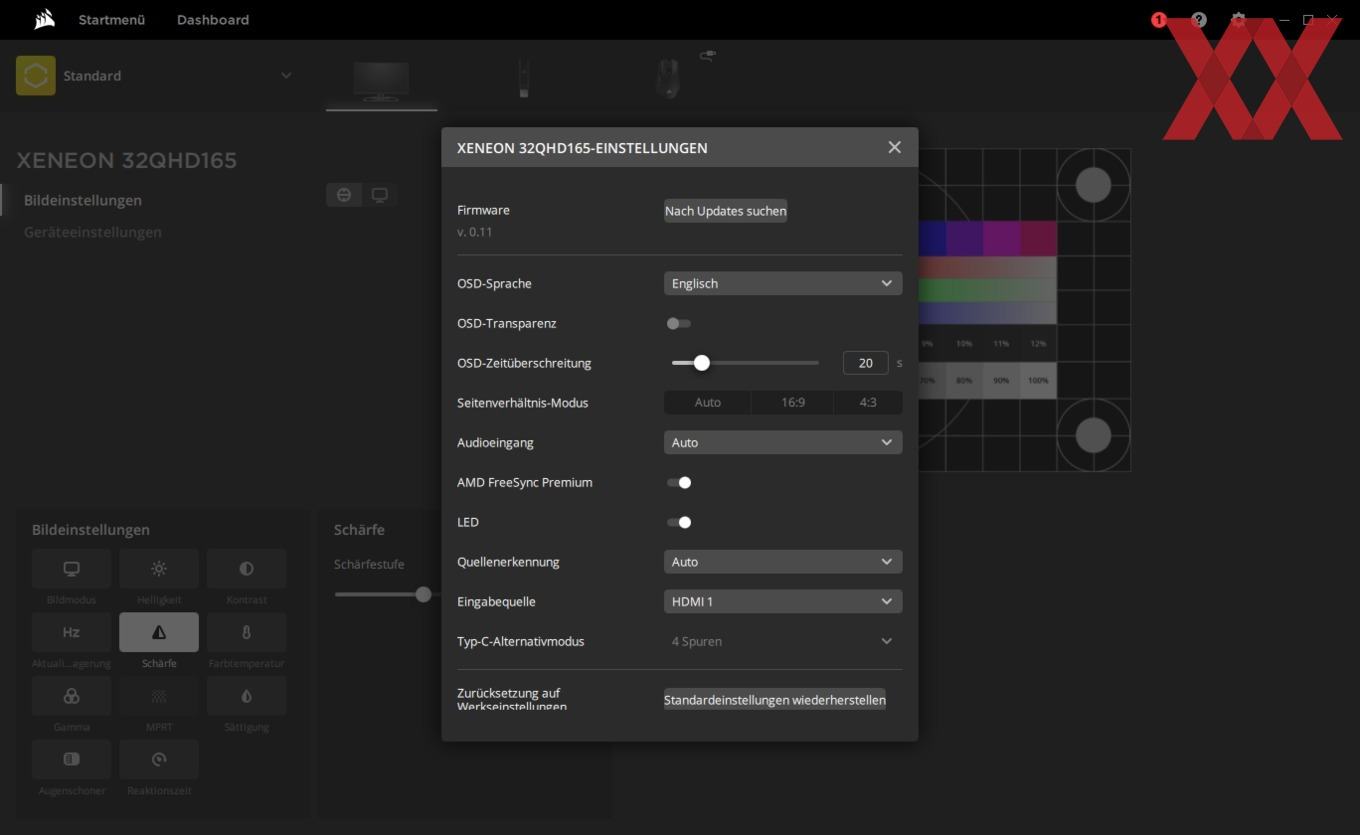
Task: Toggle AMD FreeSync Premium switch
Action: click(x=679, y=482)
